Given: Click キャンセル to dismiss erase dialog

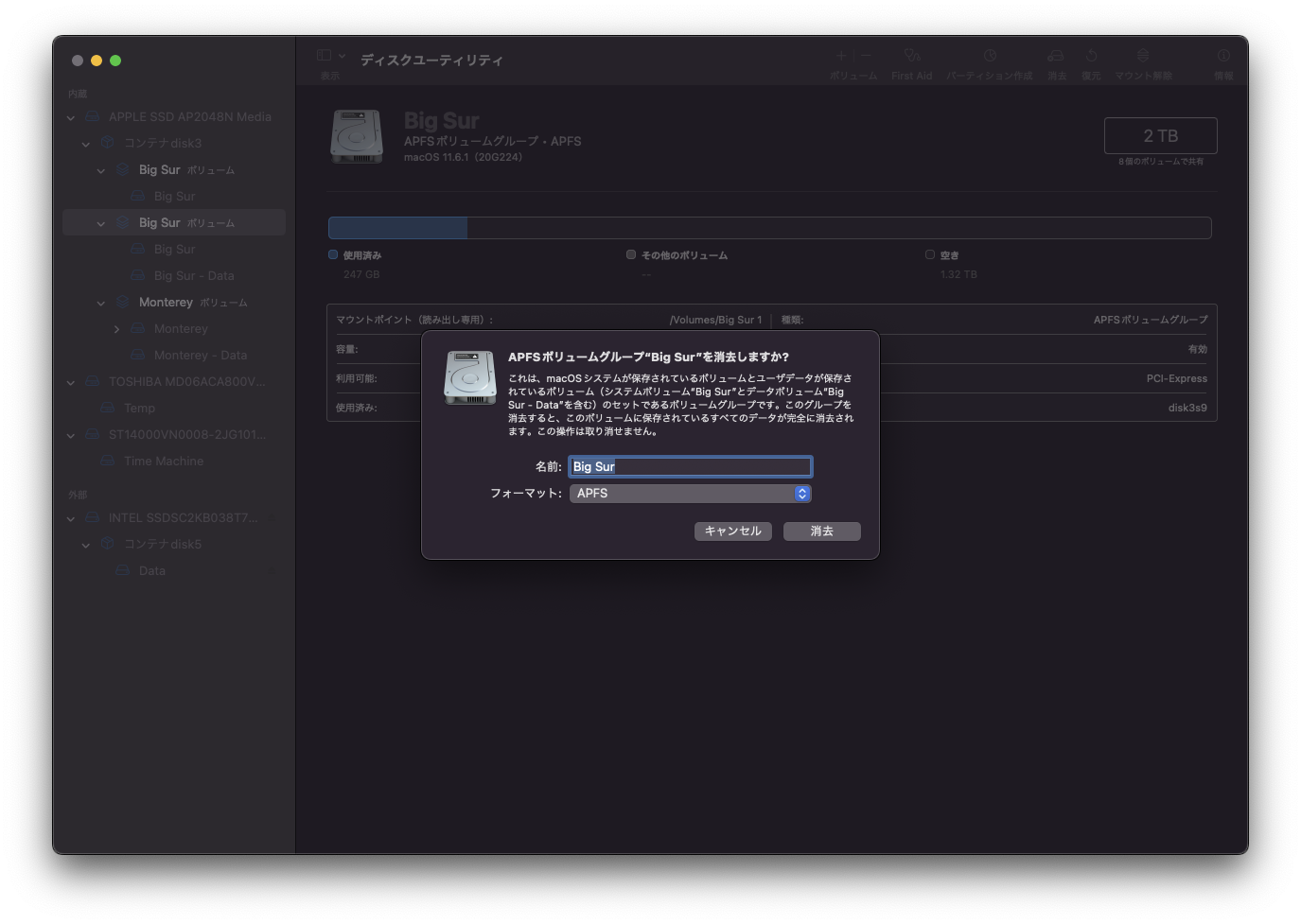Looking at the screenshot, I should click(x=733, y=532).
